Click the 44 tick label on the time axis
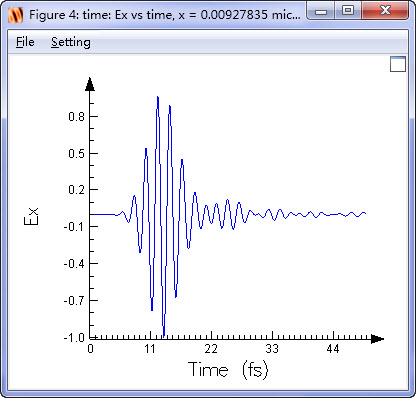 pos(333,349)
